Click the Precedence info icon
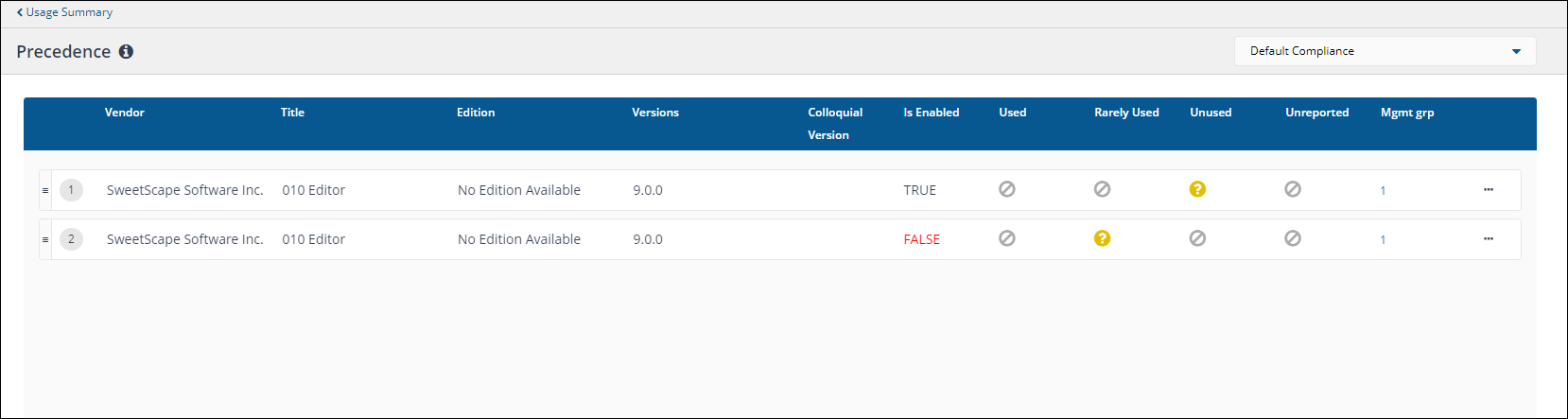Image resolution: width=1568 pixels, height=419 pixels. tap(126, 52)
